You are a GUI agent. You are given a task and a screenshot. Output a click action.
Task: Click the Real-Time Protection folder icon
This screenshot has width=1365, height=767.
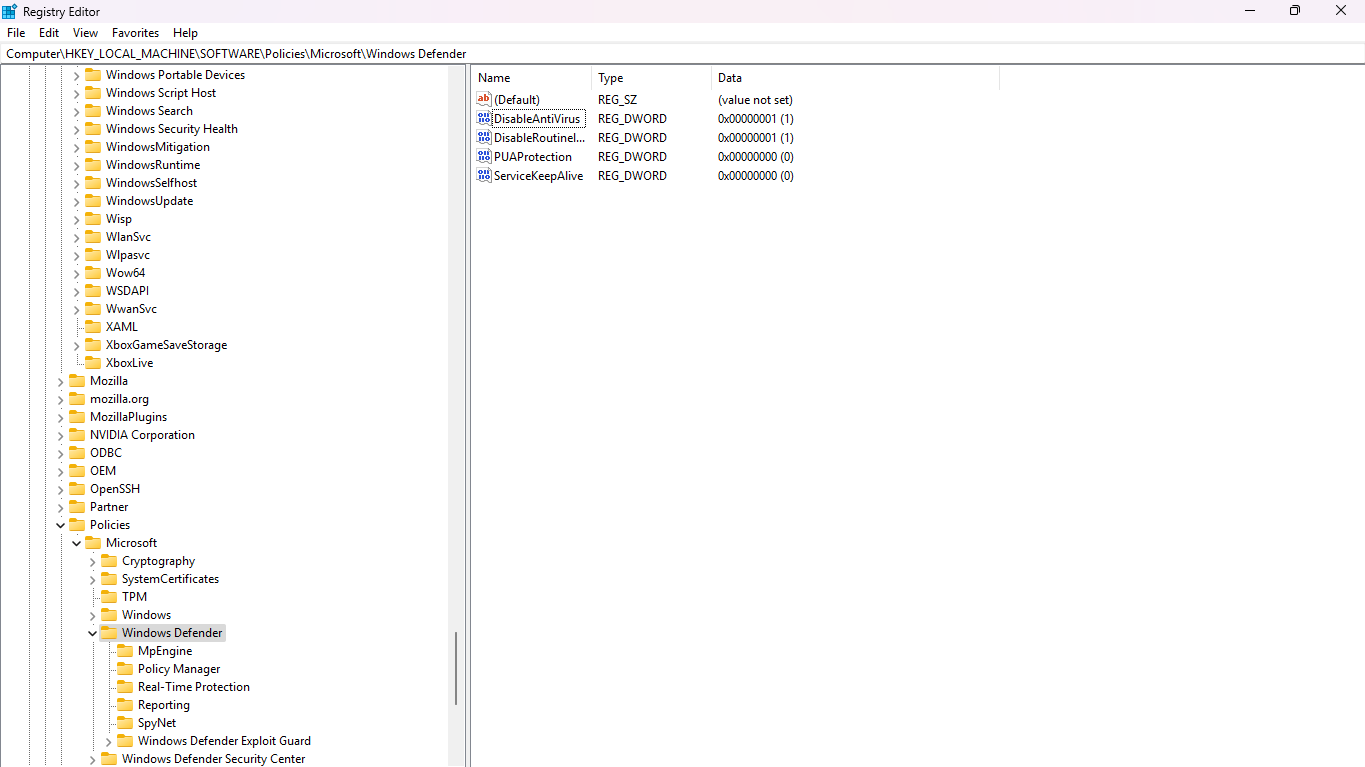125,687
